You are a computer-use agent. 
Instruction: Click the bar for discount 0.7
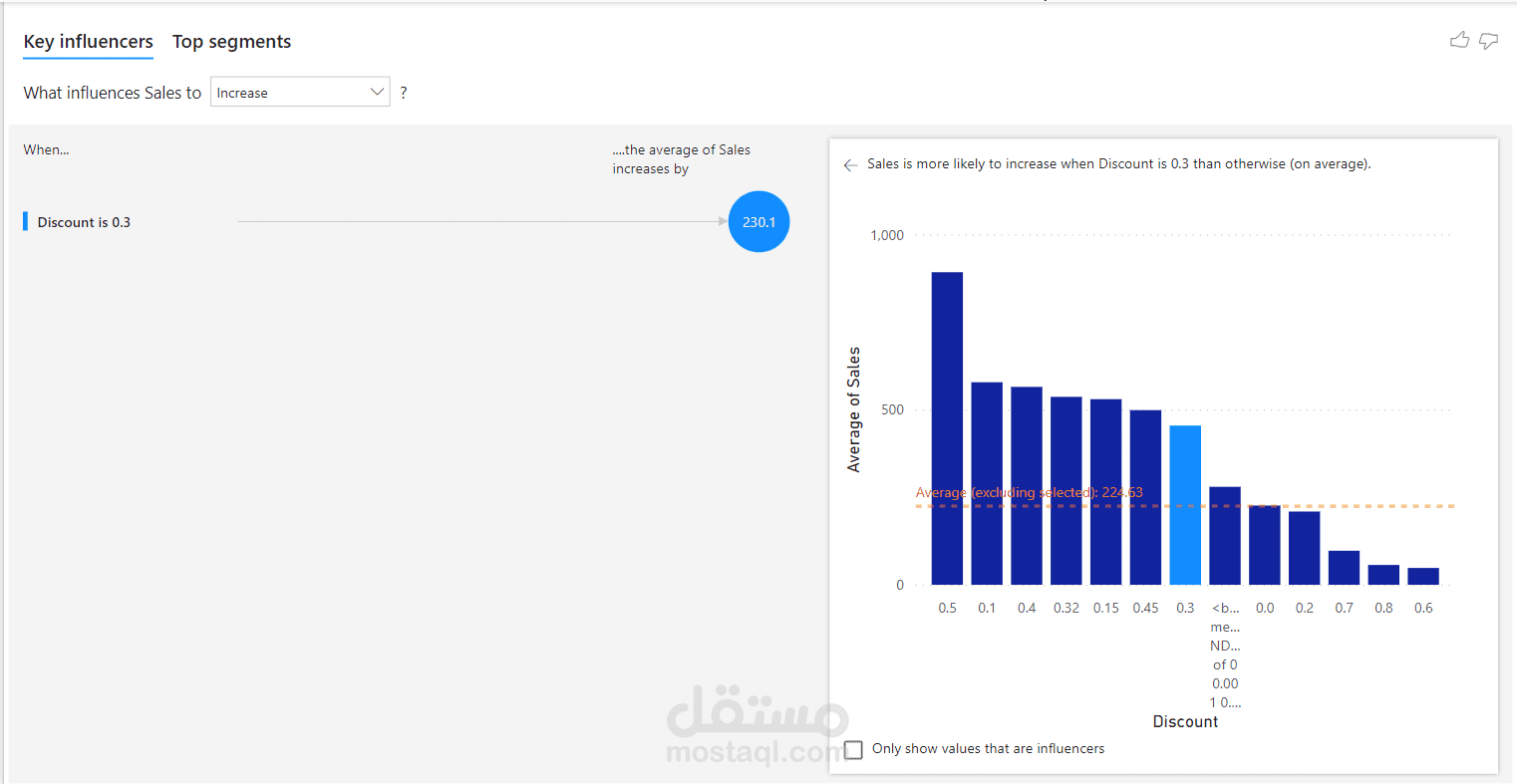tap(1344, 568)
